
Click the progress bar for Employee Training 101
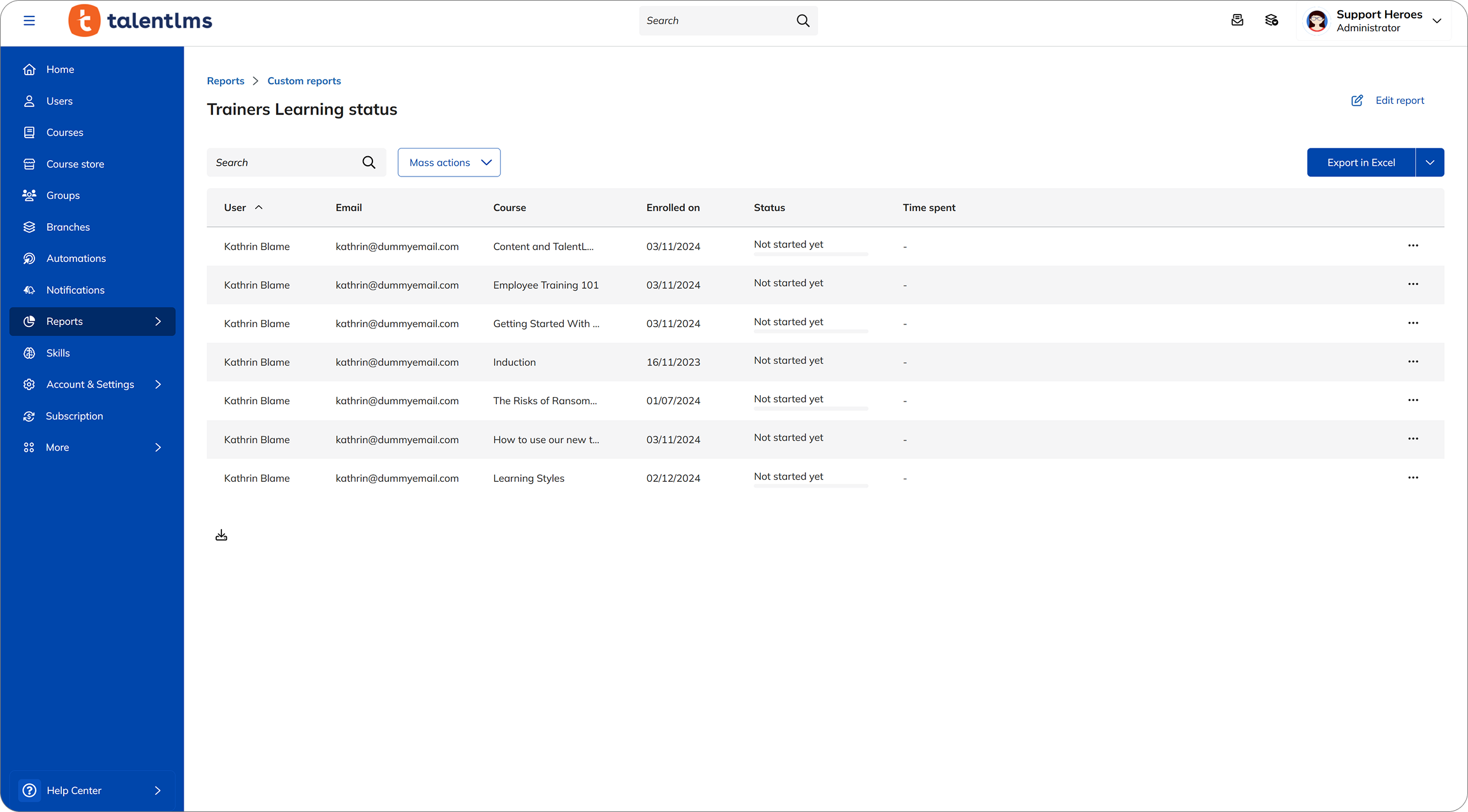[x=810, y=293]
